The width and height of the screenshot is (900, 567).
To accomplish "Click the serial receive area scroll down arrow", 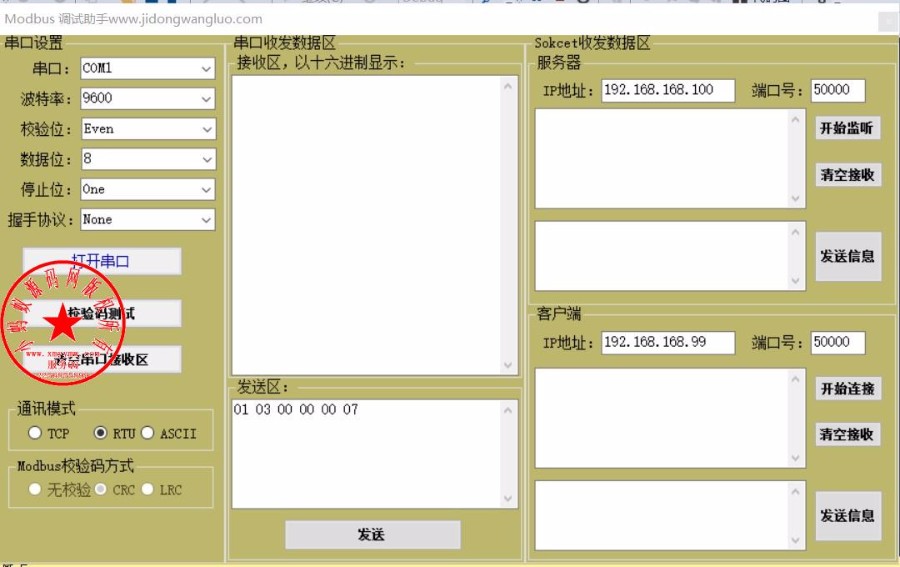I will (x=507, y=365).
